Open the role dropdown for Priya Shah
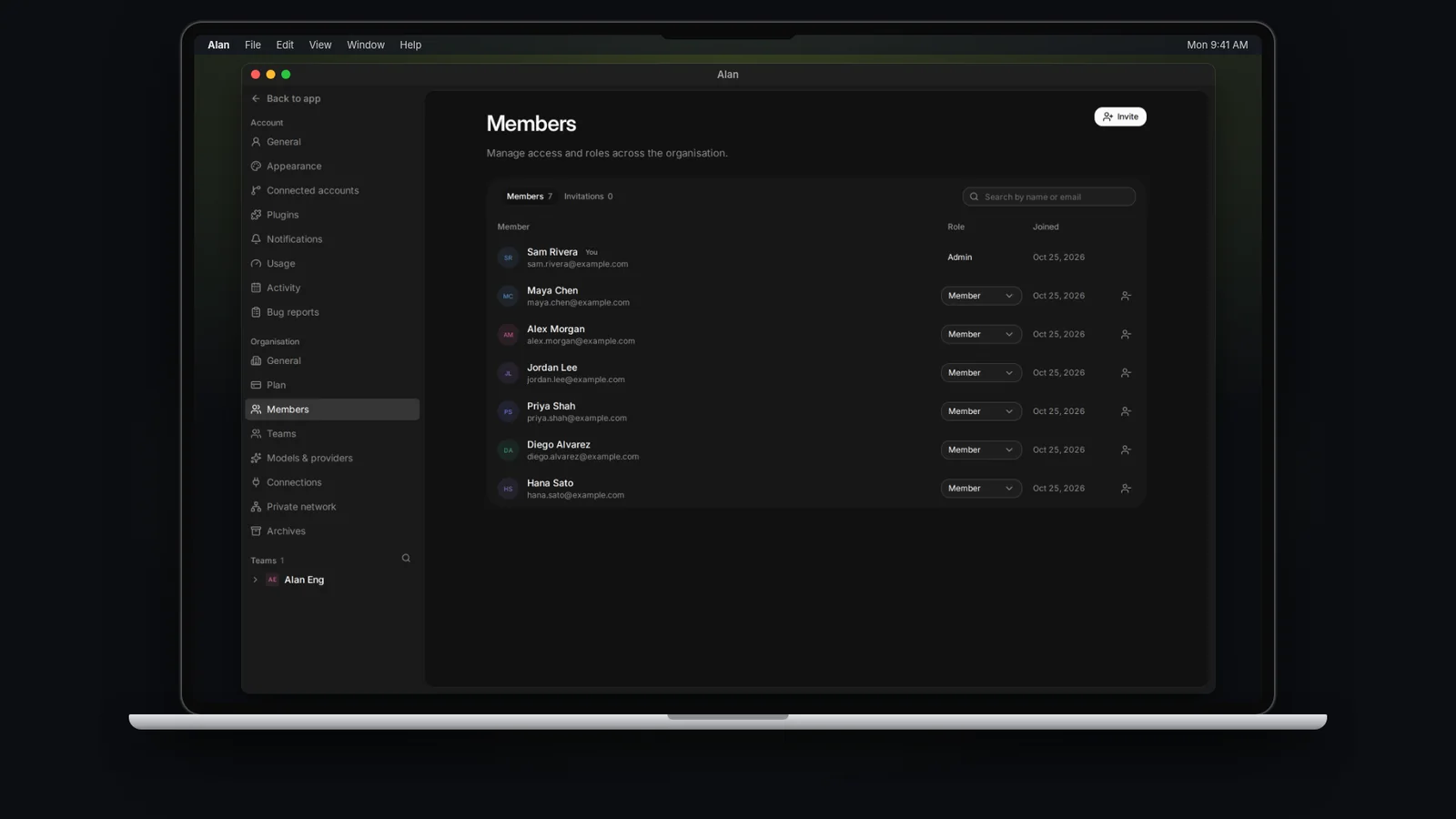This screenshot has height=819, width=1456. point(981,411)
